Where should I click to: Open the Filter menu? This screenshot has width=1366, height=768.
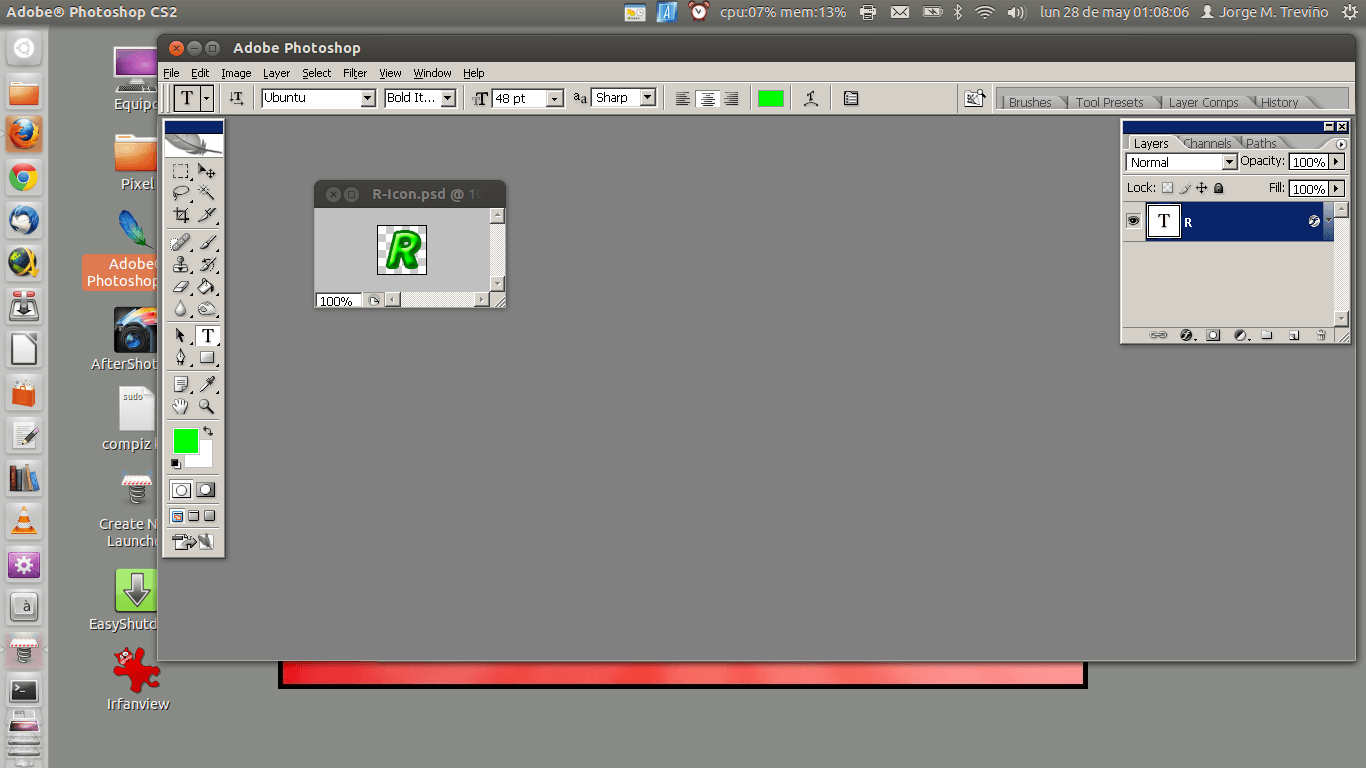pyautogui.click(x=355, y=73)
